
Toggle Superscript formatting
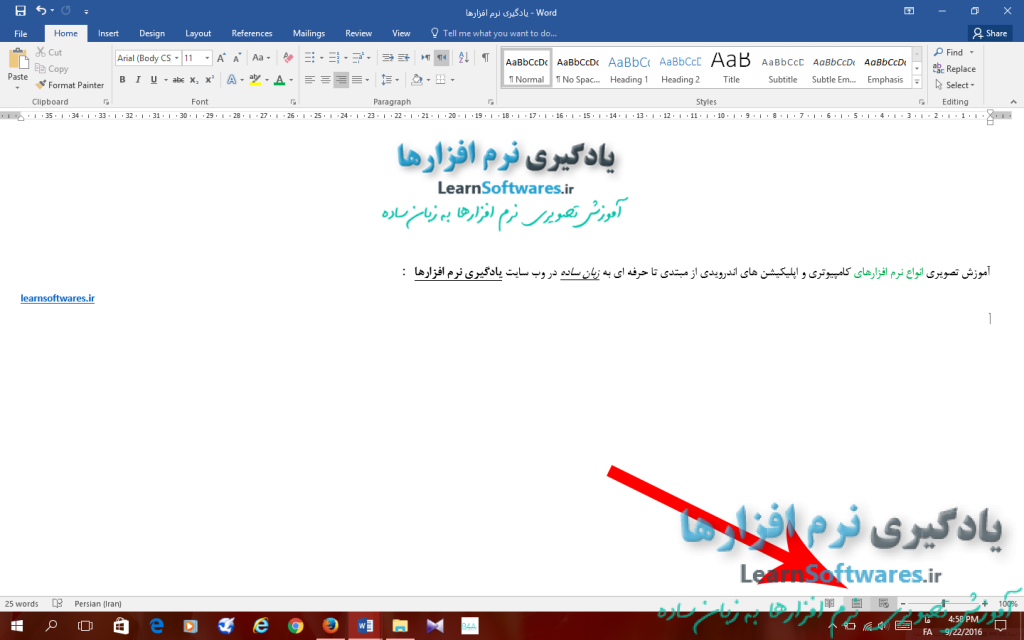click(210, 80)
